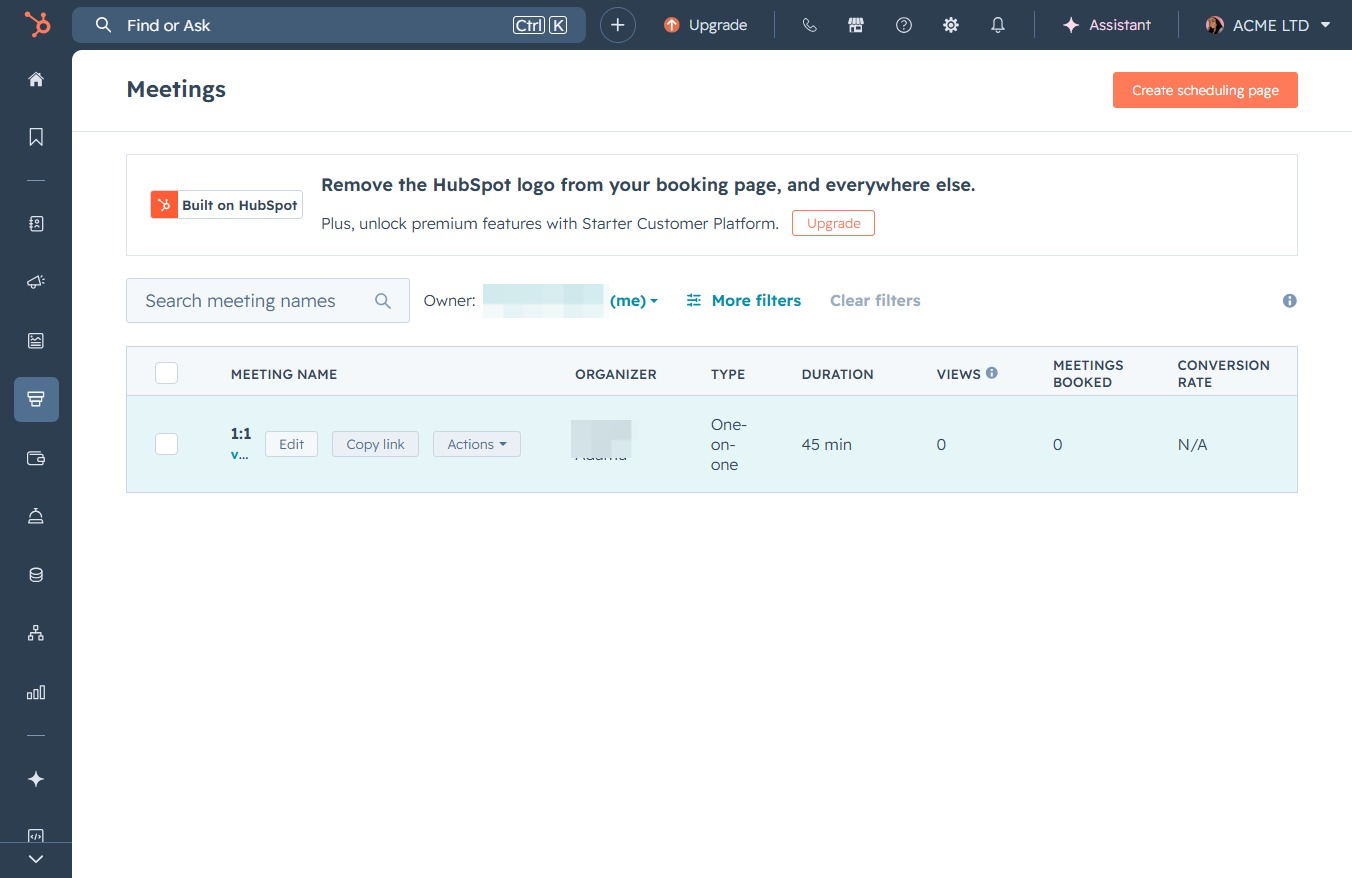Click the Search meeting names field

coord(268,300)
